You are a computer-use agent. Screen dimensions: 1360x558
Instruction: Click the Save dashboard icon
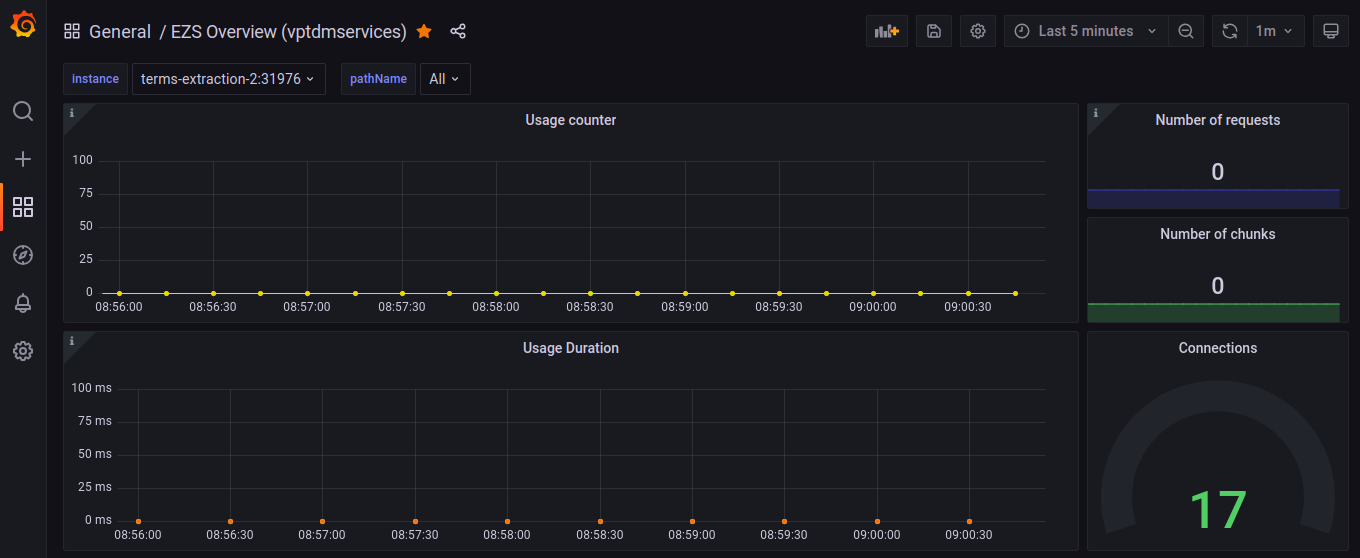point(933,31)
